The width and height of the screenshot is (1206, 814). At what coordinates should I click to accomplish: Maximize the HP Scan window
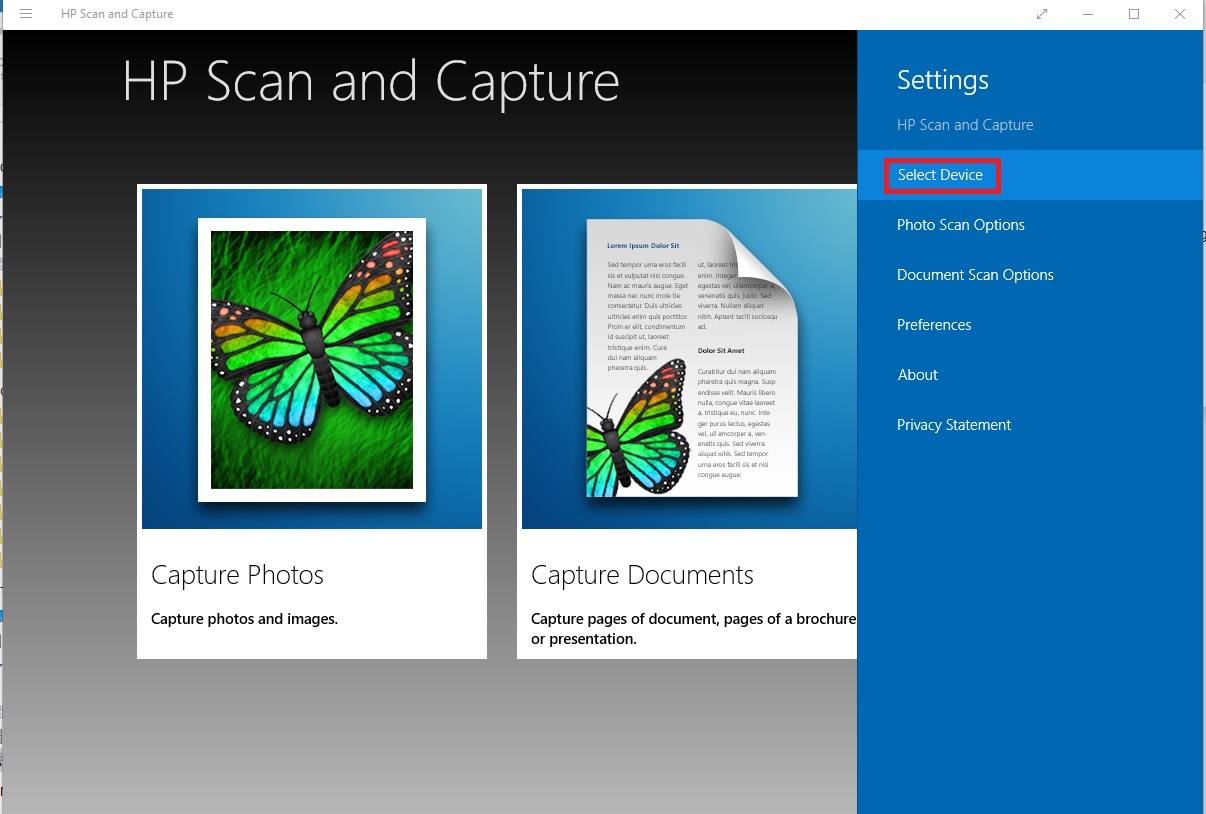(1134, 14)
